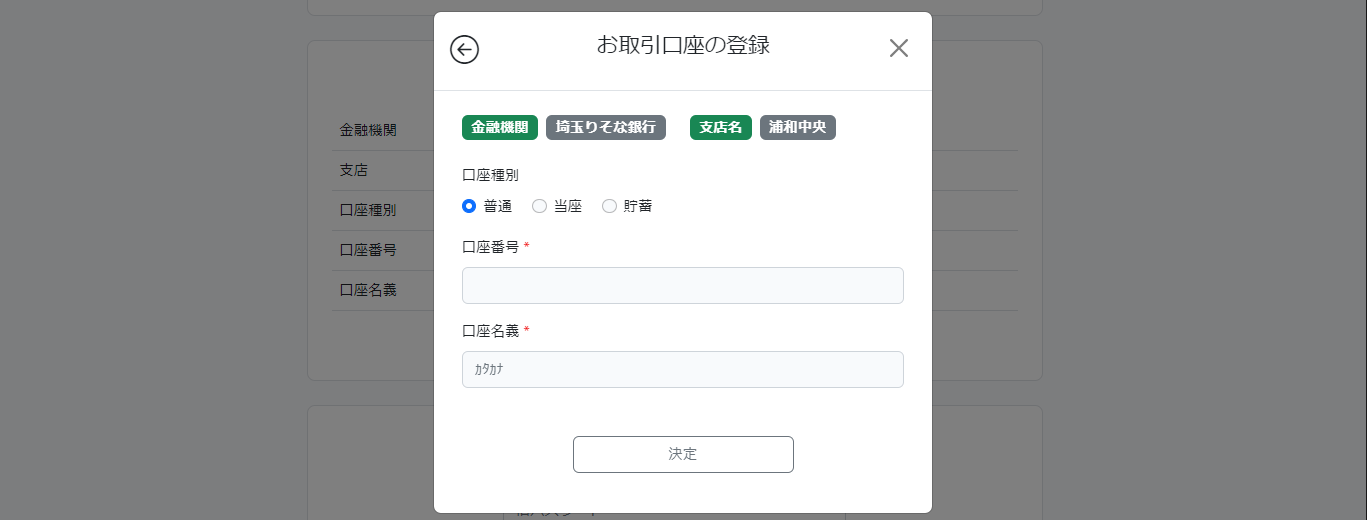Pick the 貯蓄 account type radio

click(609, 206)
